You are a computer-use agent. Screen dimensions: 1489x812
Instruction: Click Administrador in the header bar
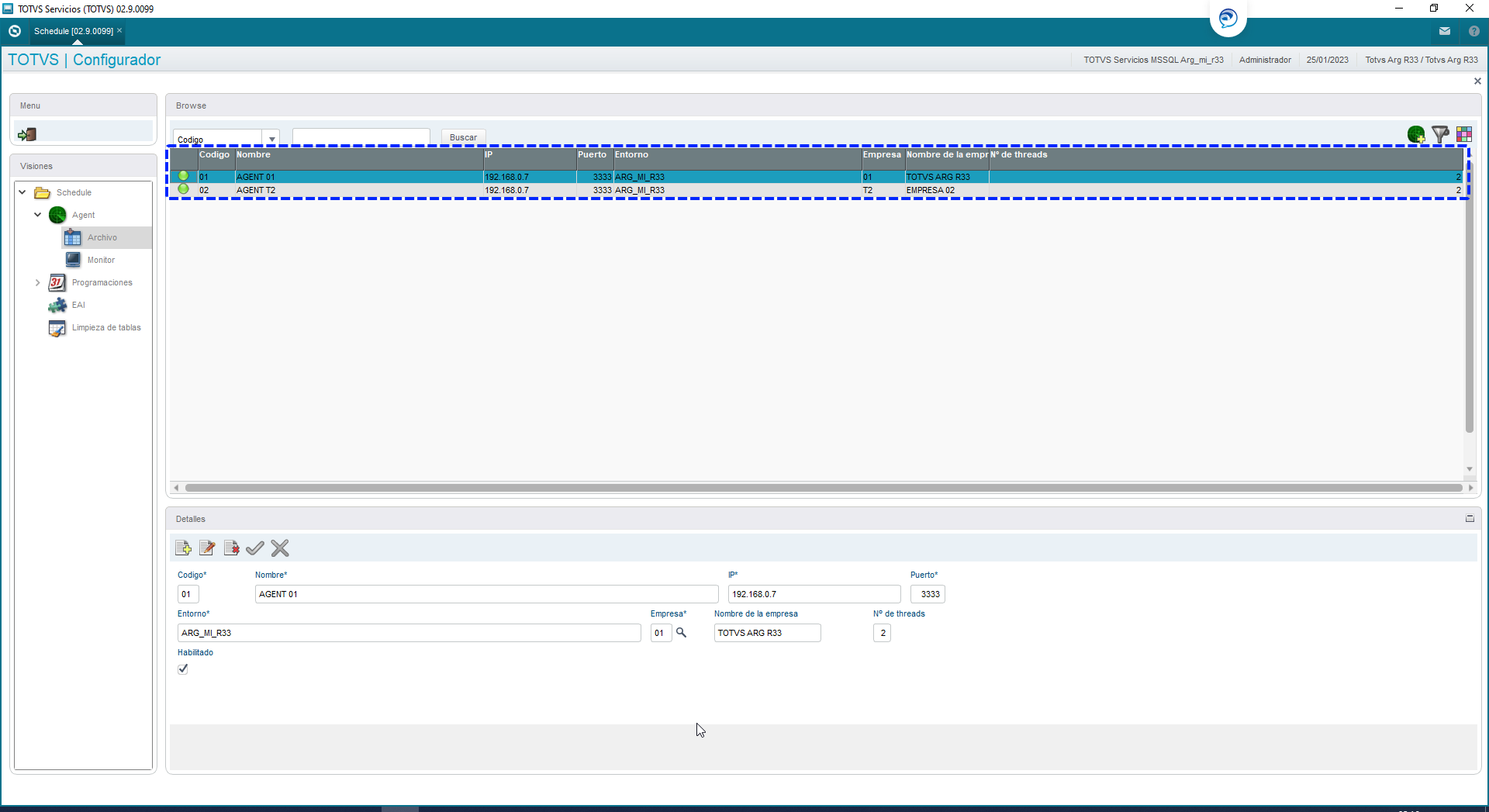1265,60
